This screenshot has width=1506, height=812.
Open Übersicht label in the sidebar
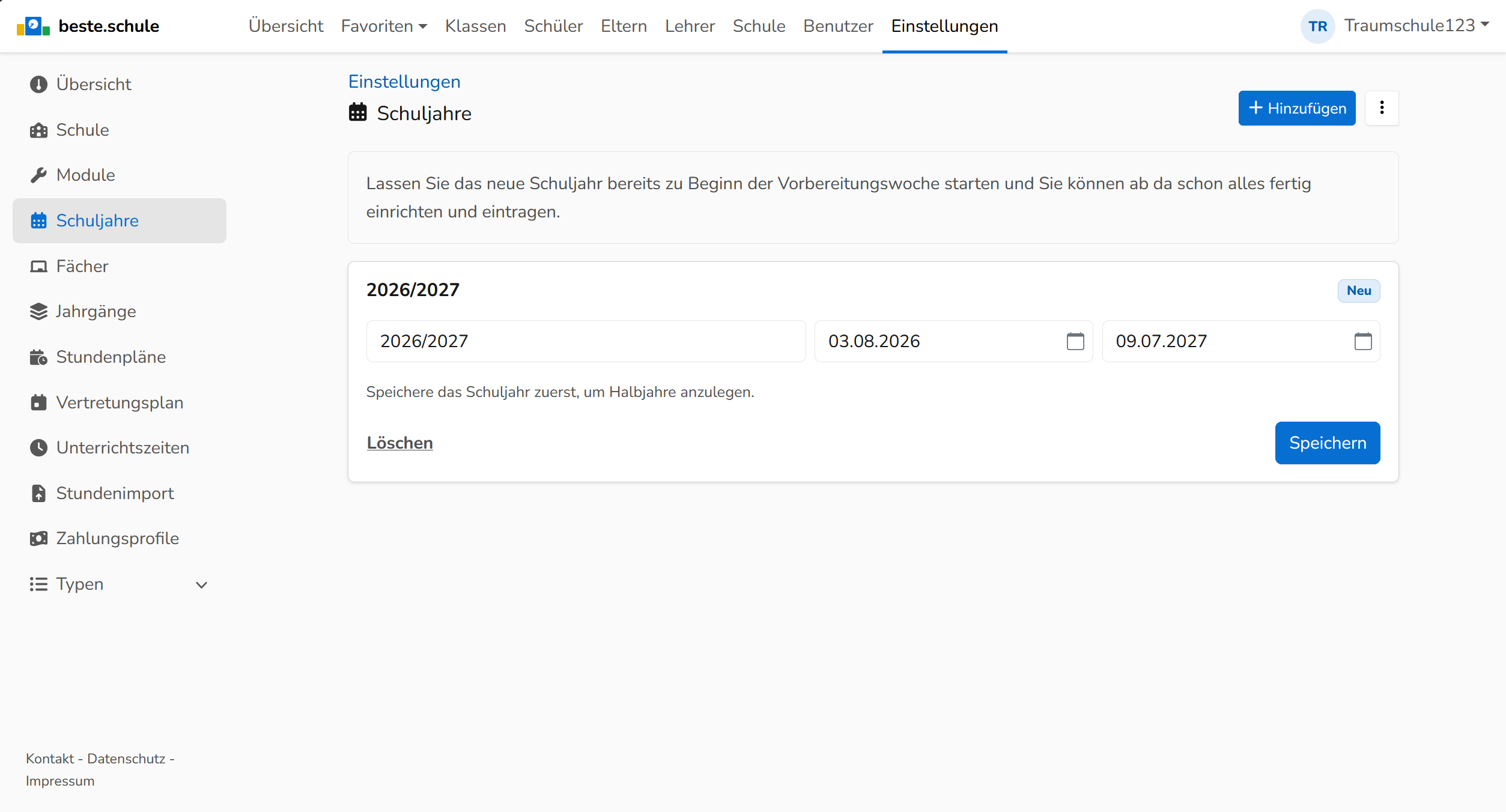pos(94,85)
